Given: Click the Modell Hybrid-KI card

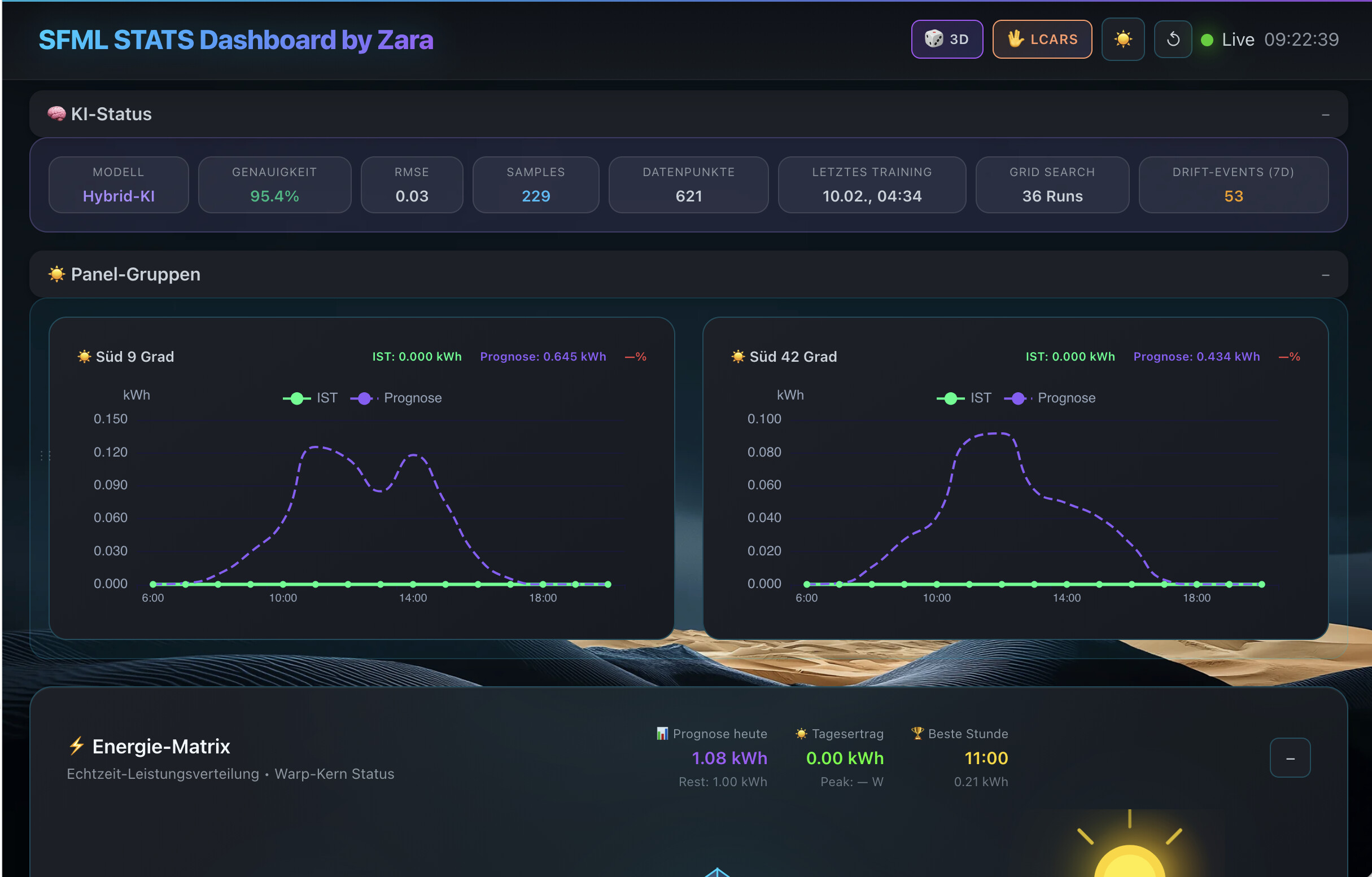Looking at the screenshot, I should [x=119, y=185].
